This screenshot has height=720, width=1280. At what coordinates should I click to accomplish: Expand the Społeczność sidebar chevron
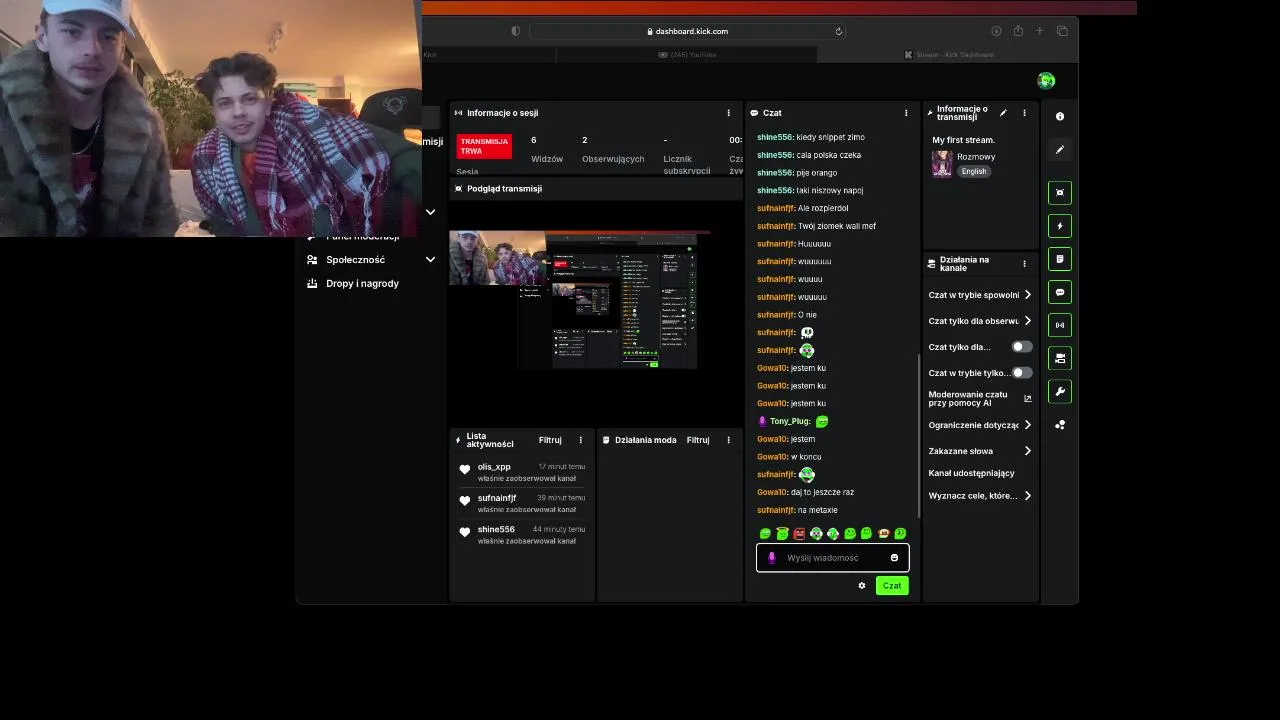[430, 260]
